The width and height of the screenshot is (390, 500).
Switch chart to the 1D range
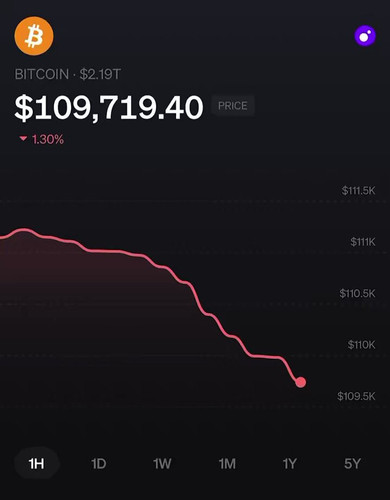[99, 464]
